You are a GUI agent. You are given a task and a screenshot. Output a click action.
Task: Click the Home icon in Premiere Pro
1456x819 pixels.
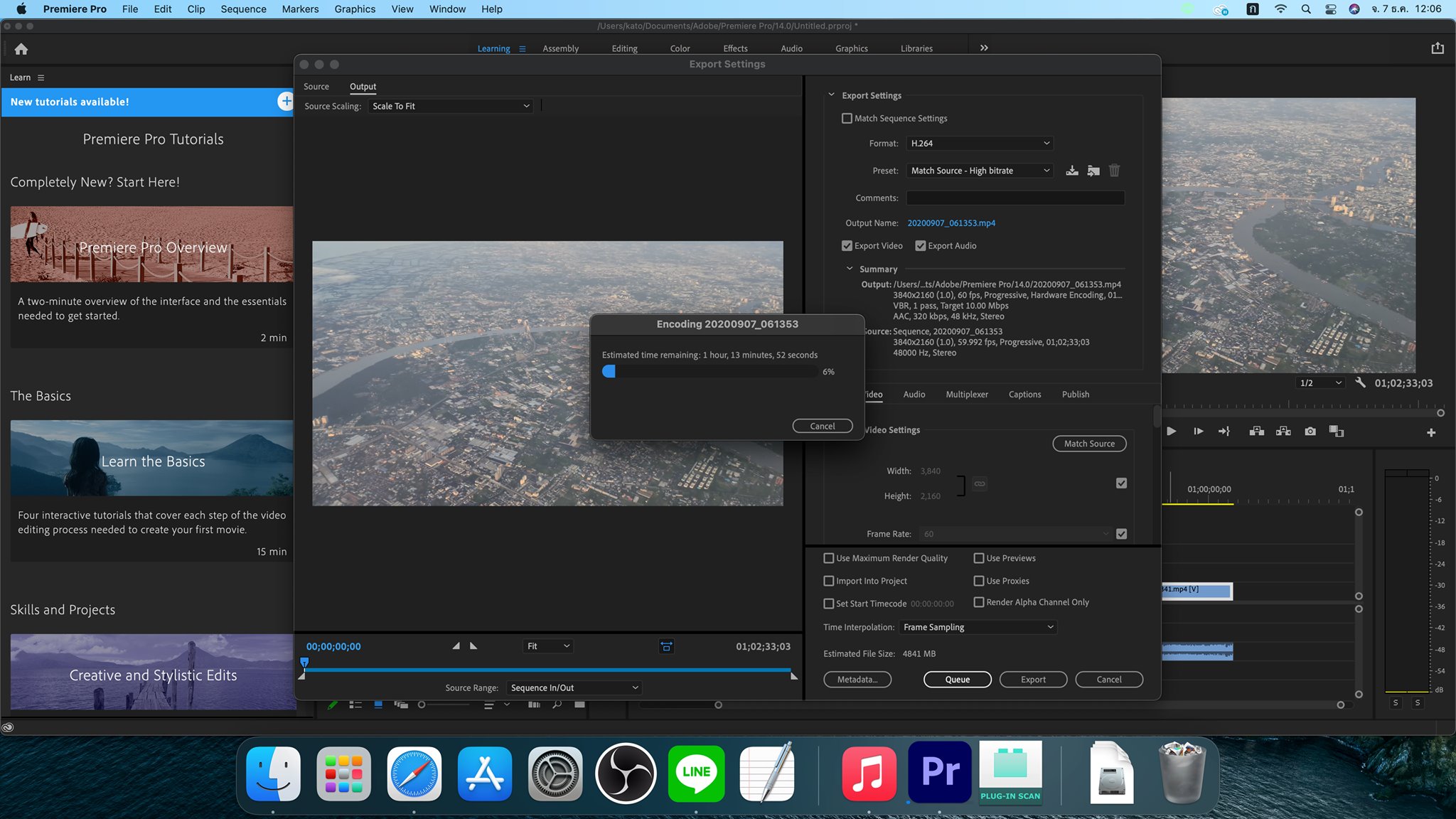tap(21, 49)
